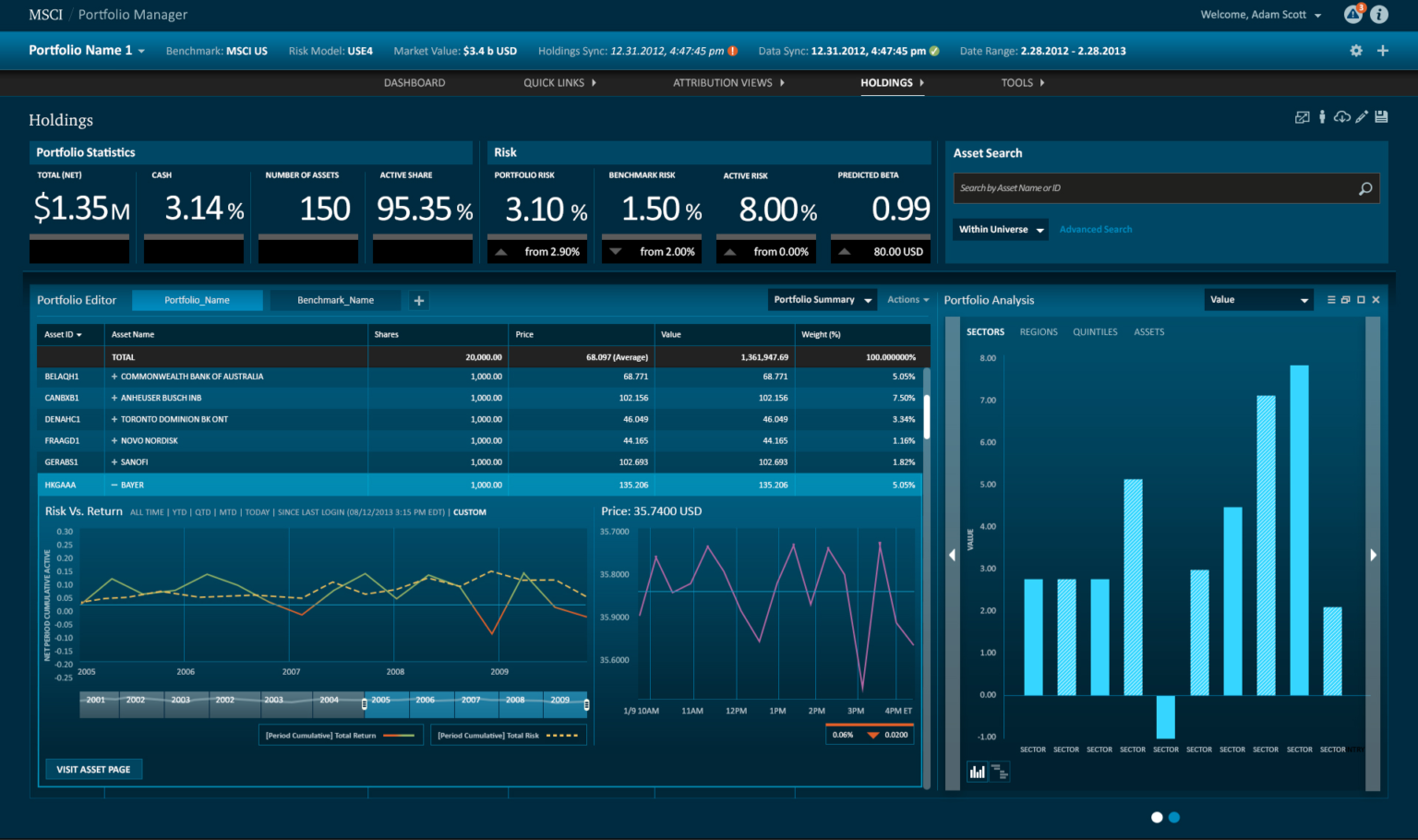Click the right arrow of Portfolio Analysis chart
Viewport: 1418px width, 840px height.
tap(1373, 555)
